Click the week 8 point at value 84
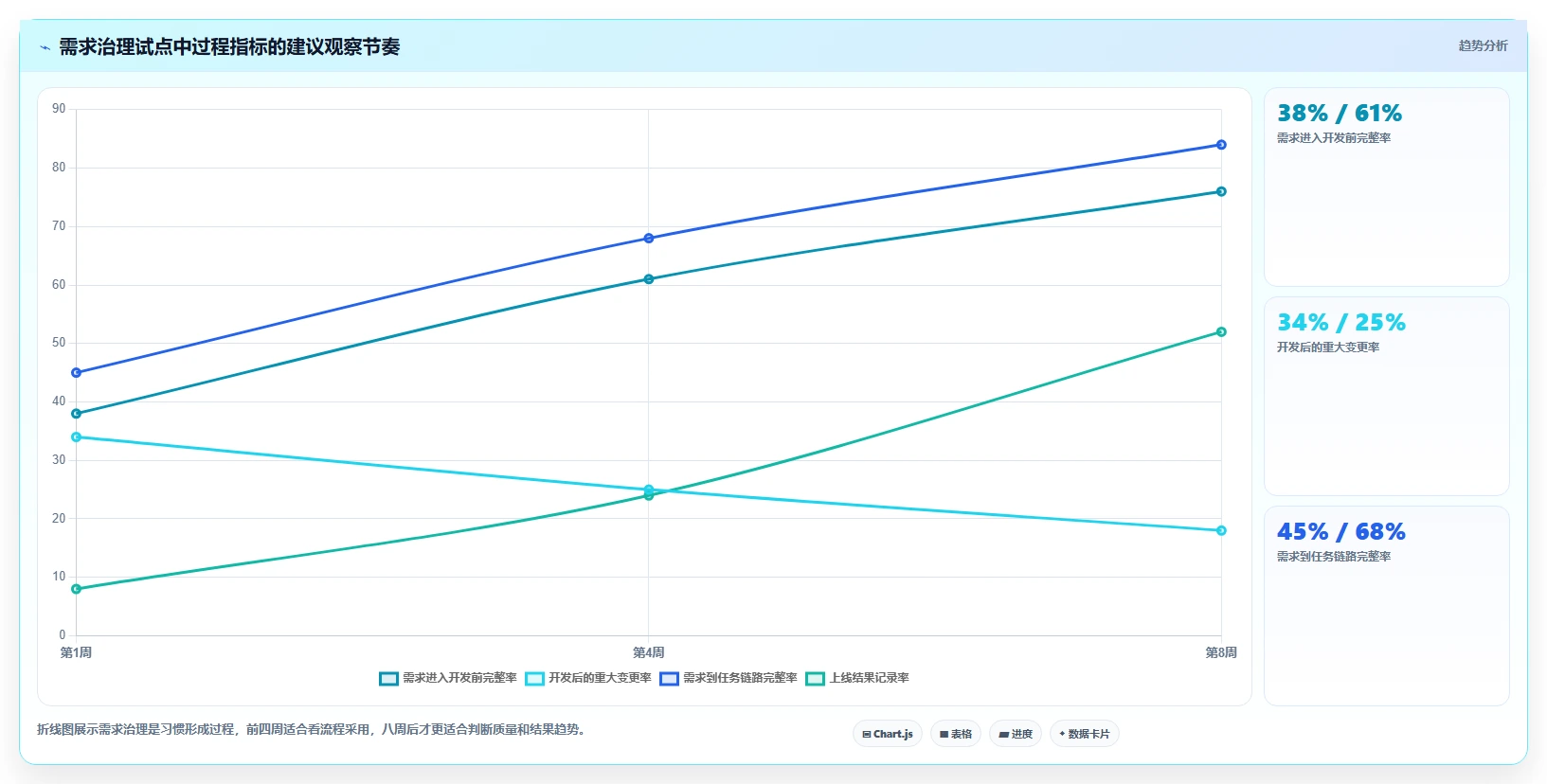Screen dimensions: 1547x784 click(1221, 145)
